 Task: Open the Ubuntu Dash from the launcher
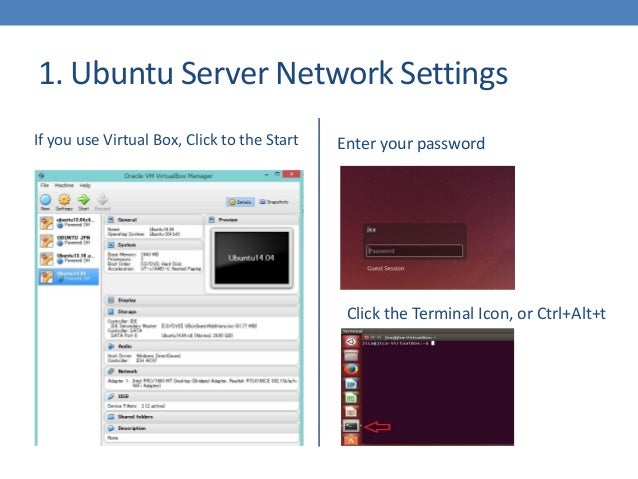(351, 341)
